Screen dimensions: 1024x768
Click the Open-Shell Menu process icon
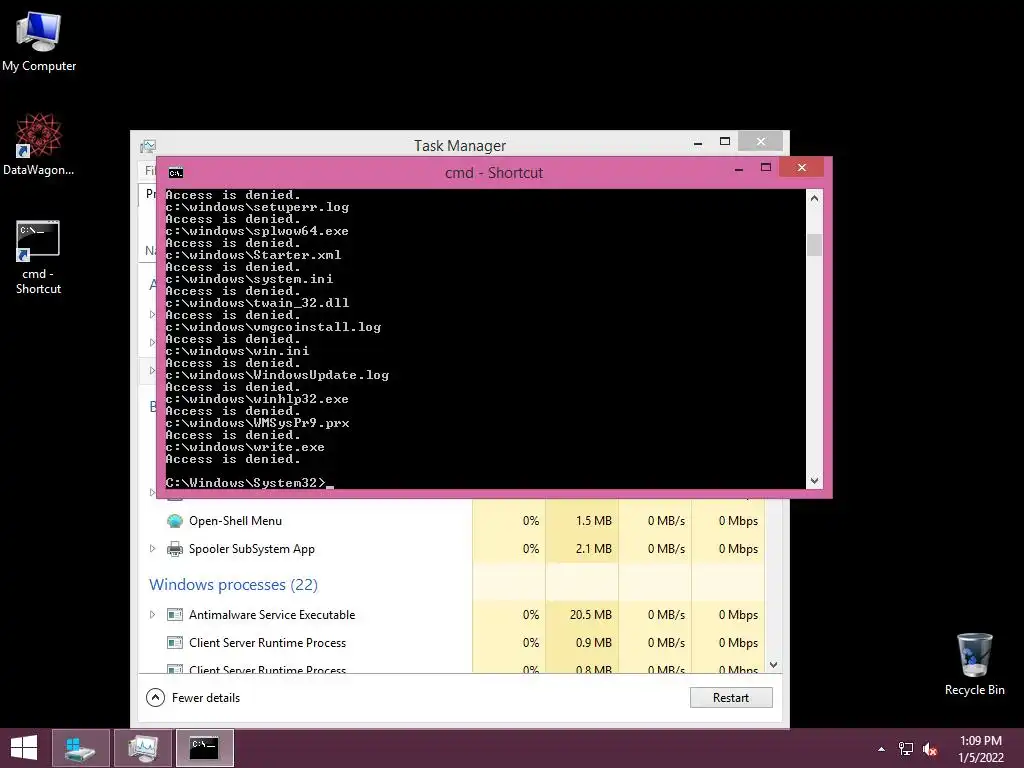pos(174,521)
